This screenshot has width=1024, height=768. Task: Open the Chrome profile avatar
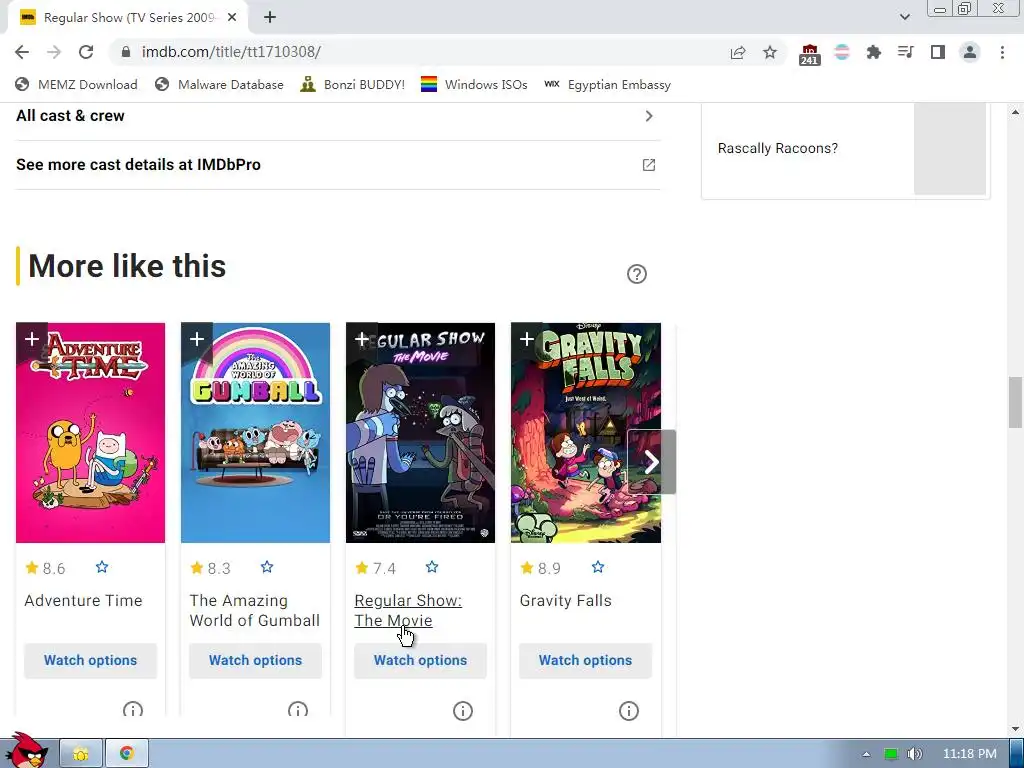click(x=970, y=52)
